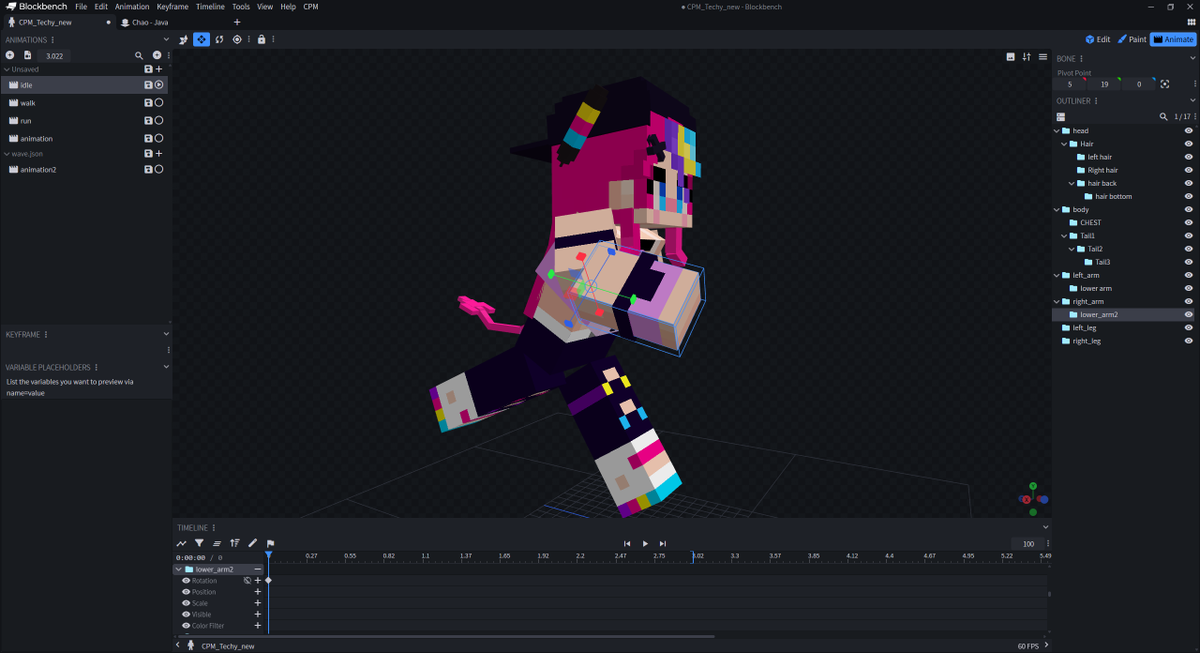The width and height of the screenshot is (1200, 653).
Task: Collapse the wave.json animations group
Action: [5, 154]
